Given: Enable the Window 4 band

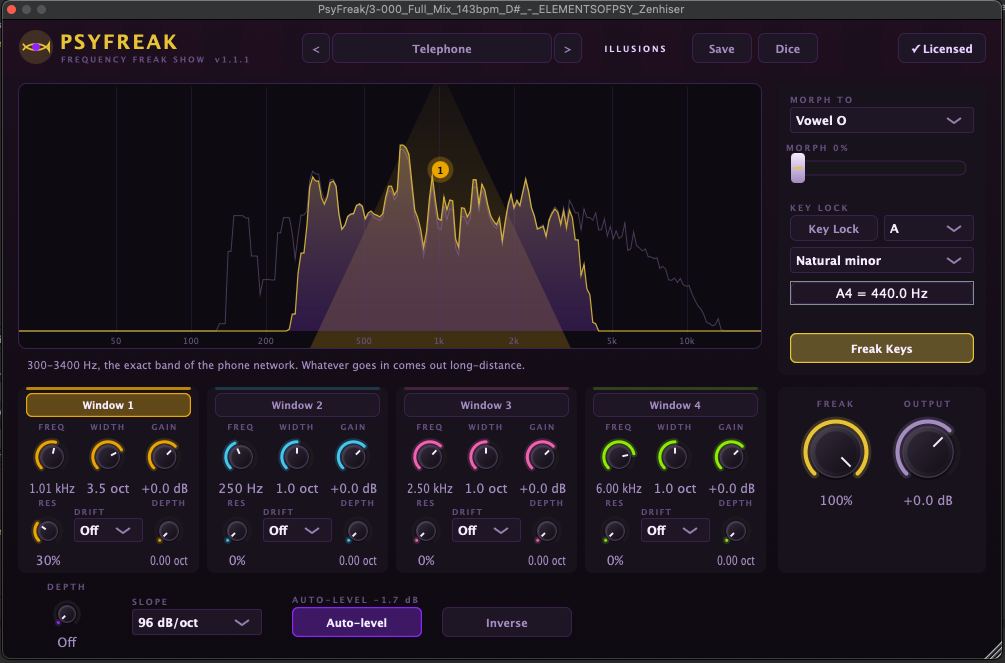Looking at the screenshot, I should (675, 405).
